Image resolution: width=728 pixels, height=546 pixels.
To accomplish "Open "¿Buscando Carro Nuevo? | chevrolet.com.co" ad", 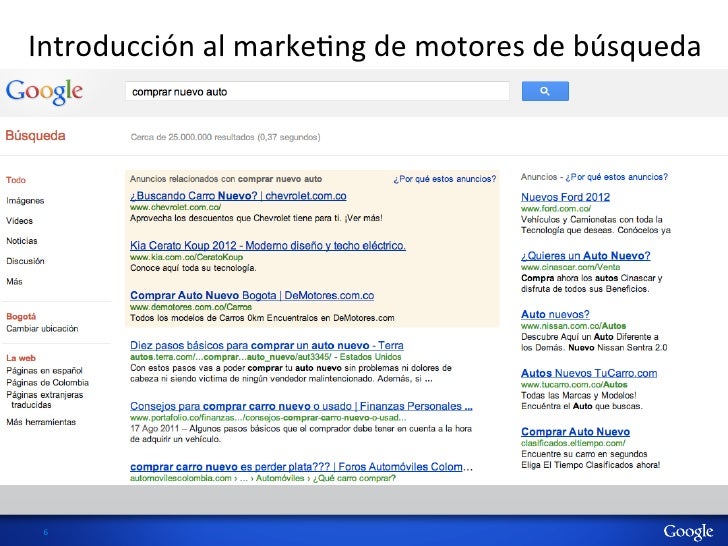I will tap(238, 196).
